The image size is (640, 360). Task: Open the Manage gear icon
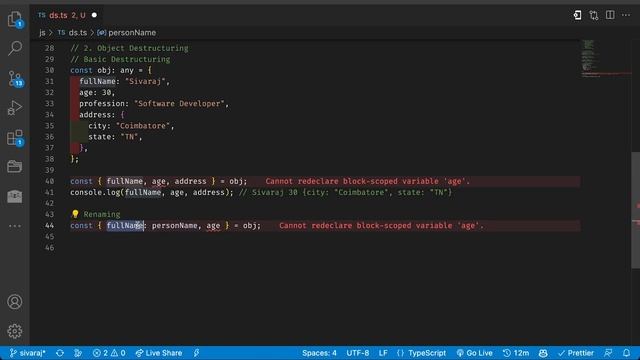click(x=15, y=331)
